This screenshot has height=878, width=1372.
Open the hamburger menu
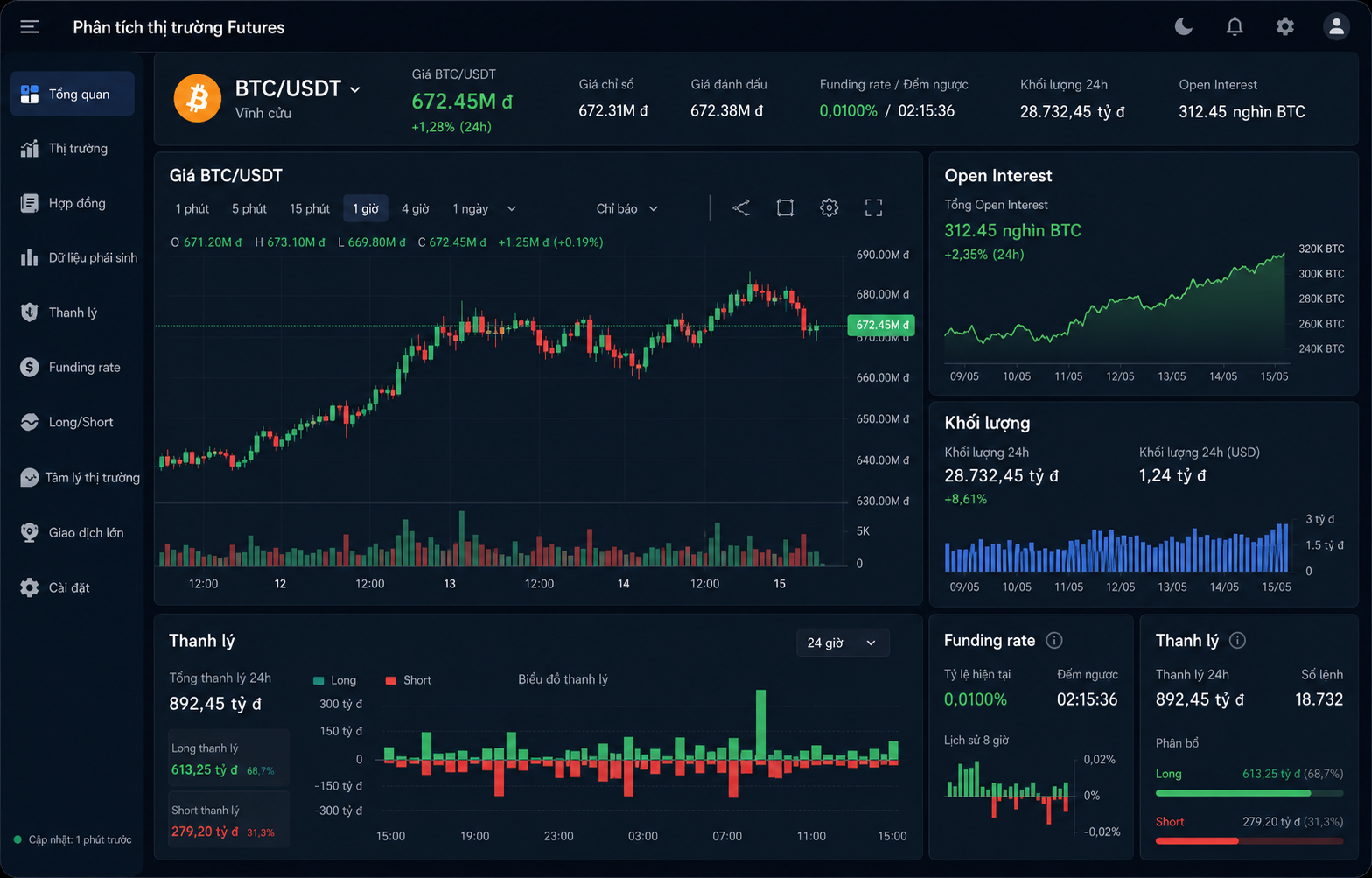click(30, 27)
